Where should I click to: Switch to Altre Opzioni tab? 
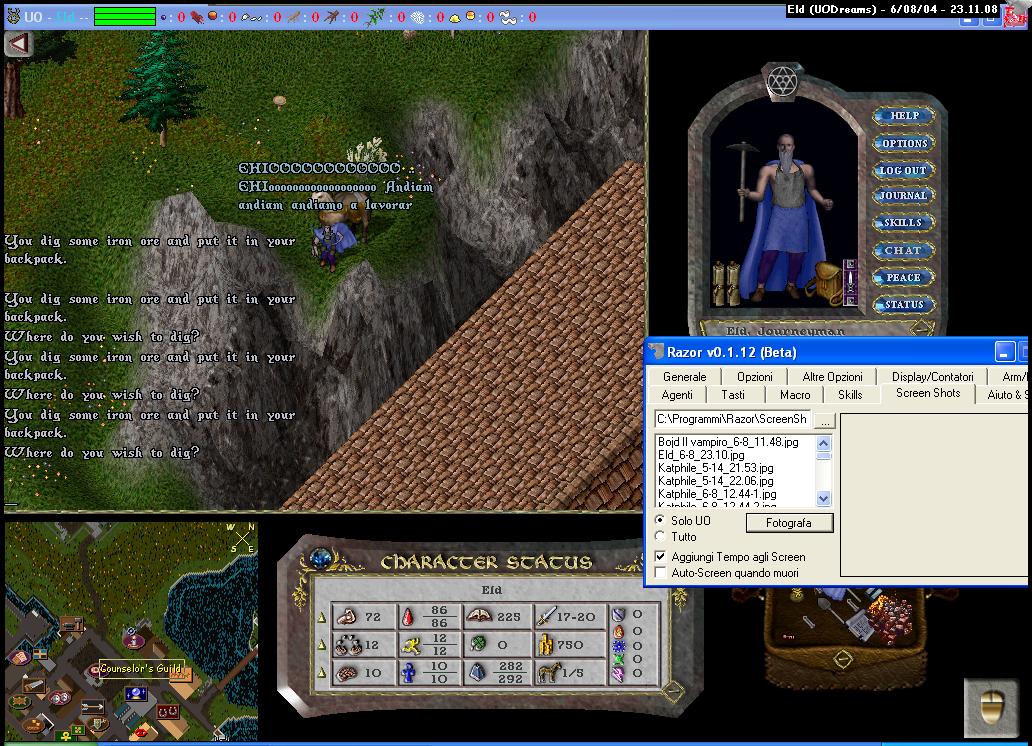pyautogui.click(x=832, y=377)
